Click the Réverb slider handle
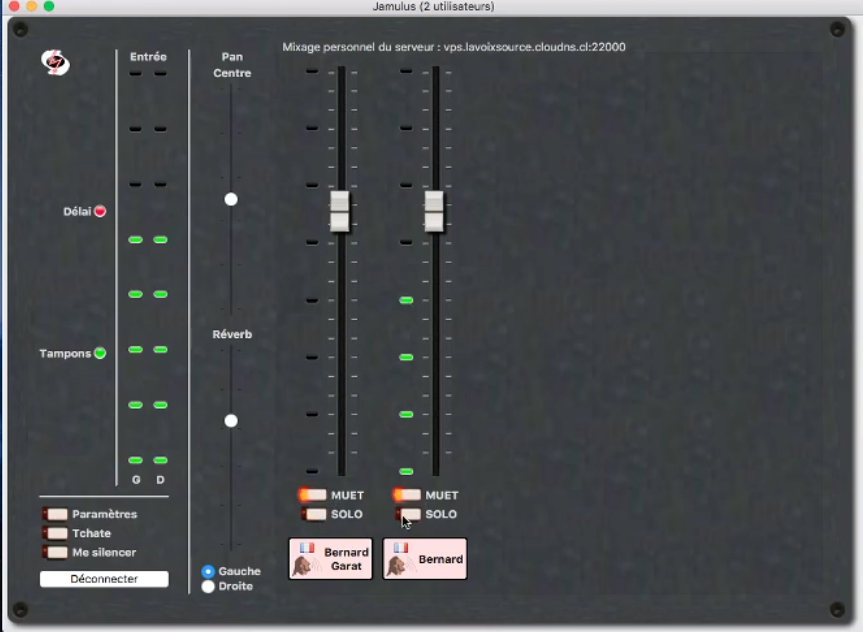Image resolution: width=863 pixels, height=632 pixels. click(231, 421)
